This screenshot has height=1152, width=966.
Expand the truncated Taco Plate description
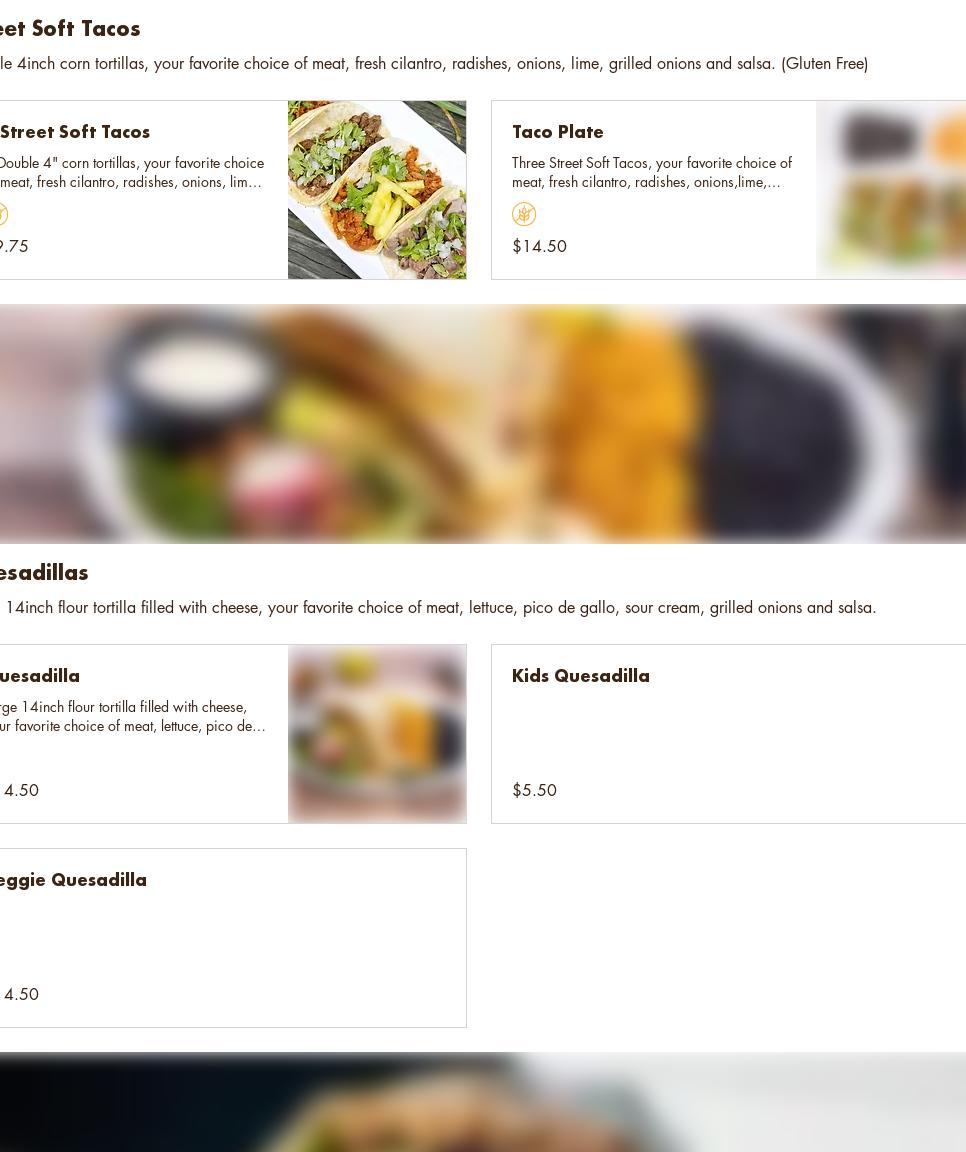tap(652, 173)
